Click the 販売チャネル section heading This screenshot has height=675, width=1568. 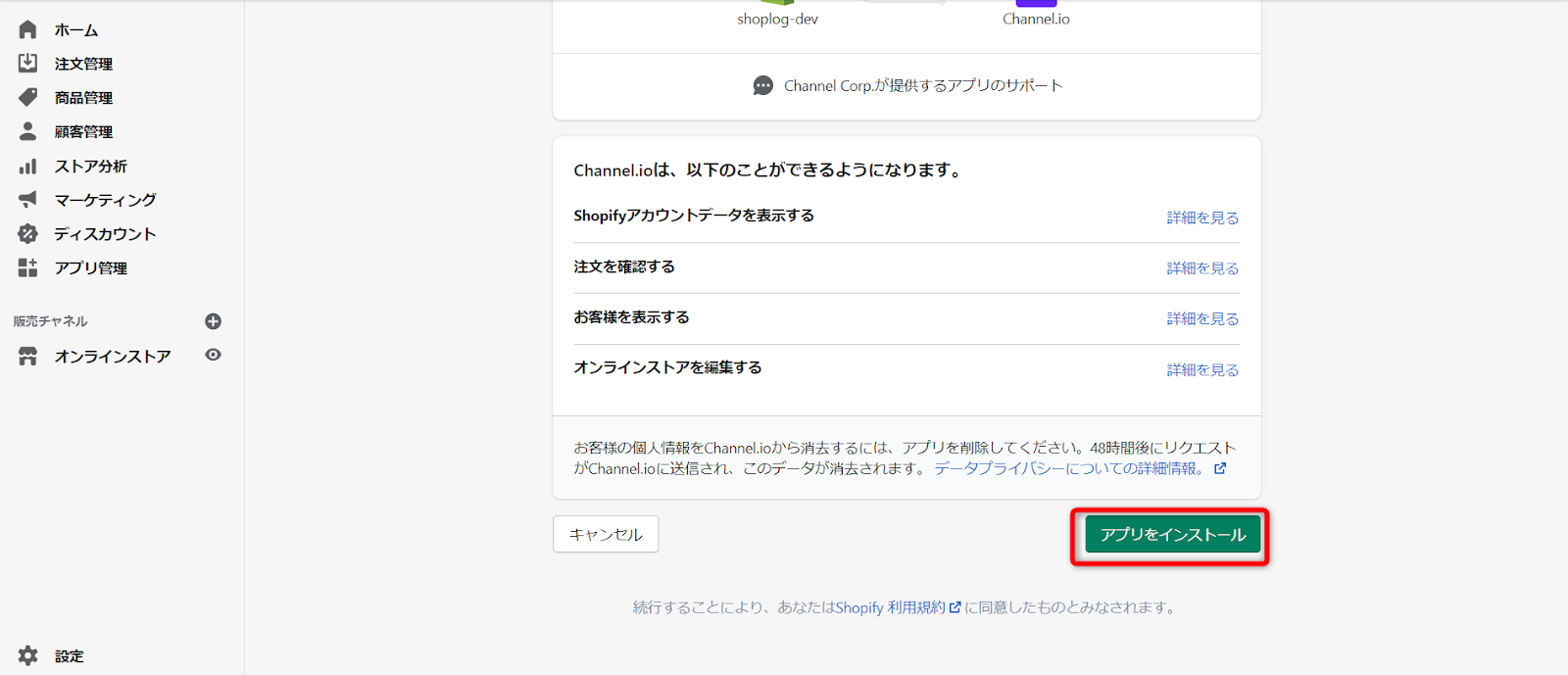pyautogui.click(x=51, y=321)
